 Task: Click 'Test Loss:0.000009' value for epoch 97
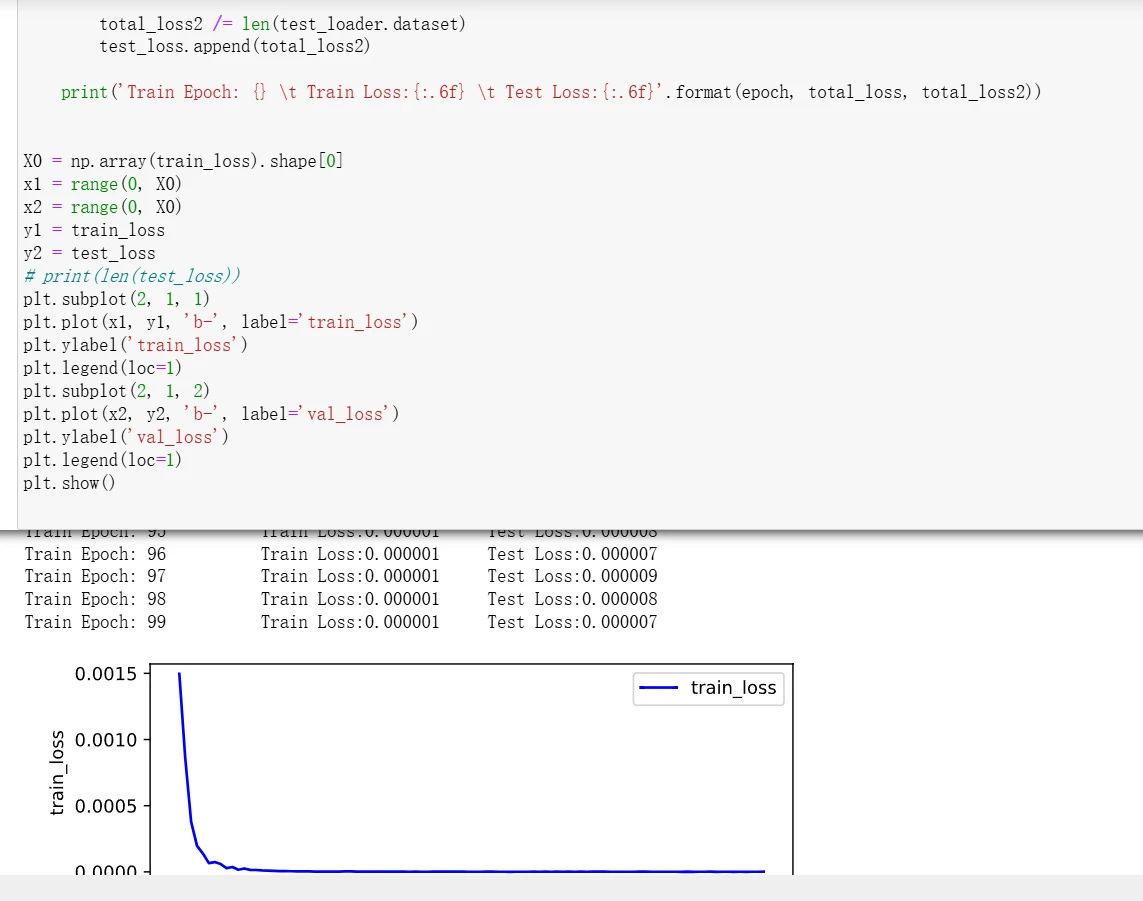pyautogui.click(x=572, y=577)
